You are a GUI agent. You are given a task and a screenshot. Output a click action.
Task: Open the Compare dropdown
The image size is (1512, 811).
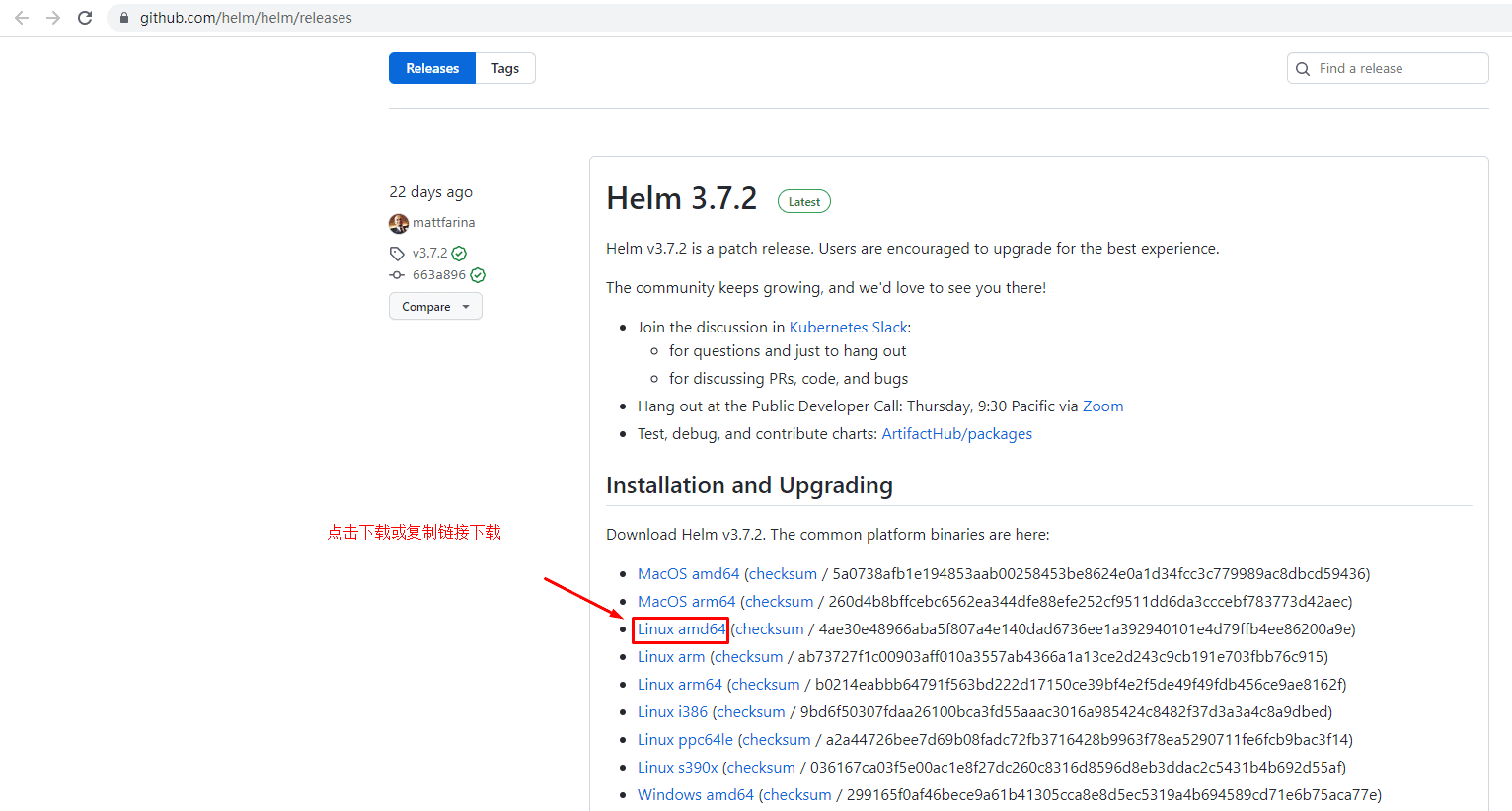(x=435, y=307)
